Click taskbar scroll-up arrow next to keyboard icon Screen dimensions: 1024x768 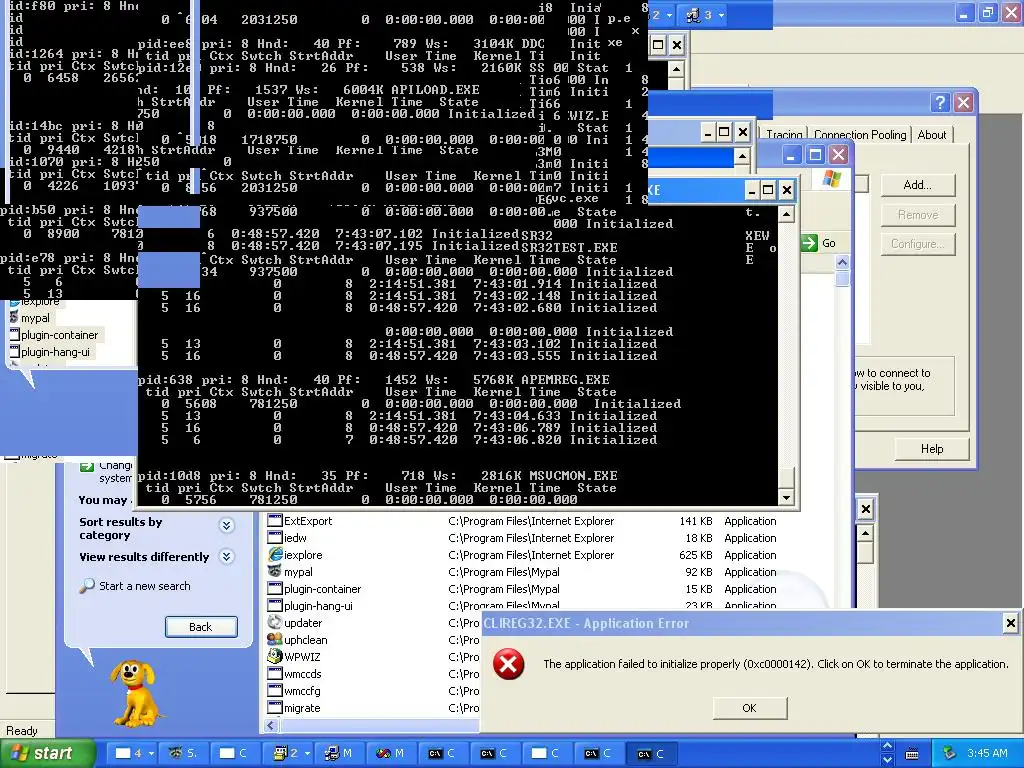click(887, 746)
